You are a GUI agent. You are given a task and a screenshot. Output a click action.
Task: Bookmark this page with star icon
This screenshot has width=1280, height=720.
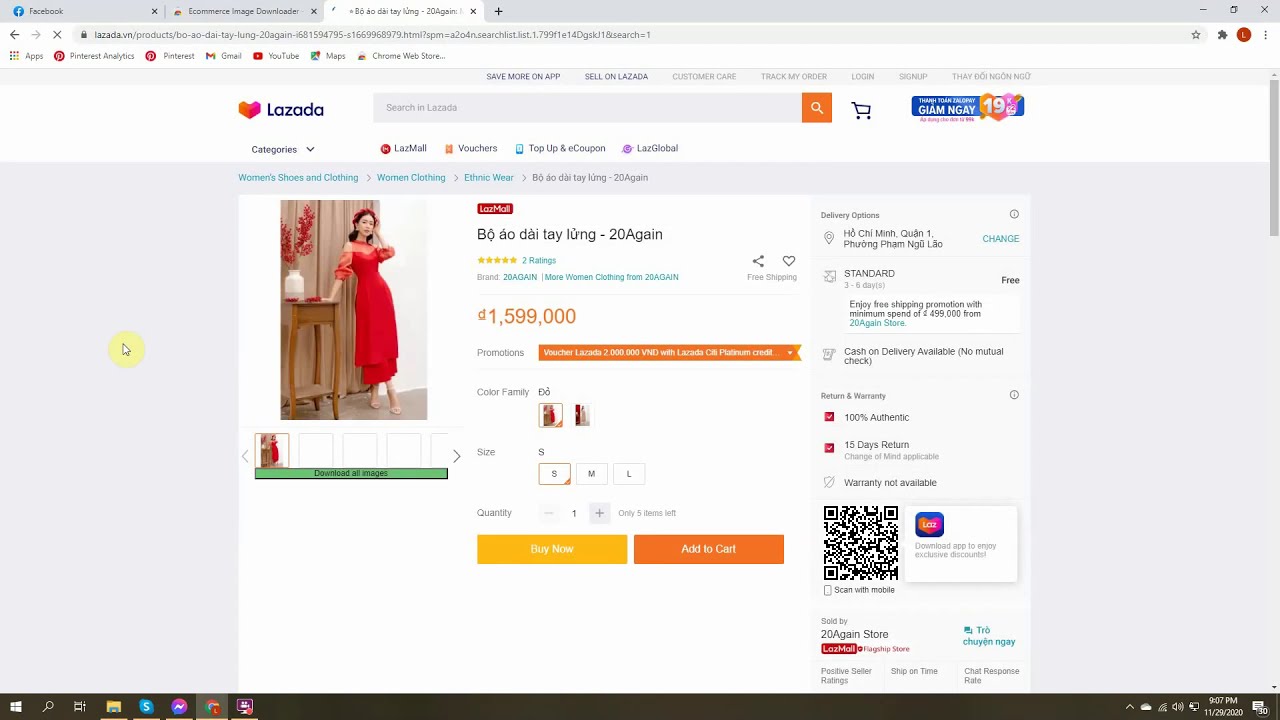point(1195,35)
